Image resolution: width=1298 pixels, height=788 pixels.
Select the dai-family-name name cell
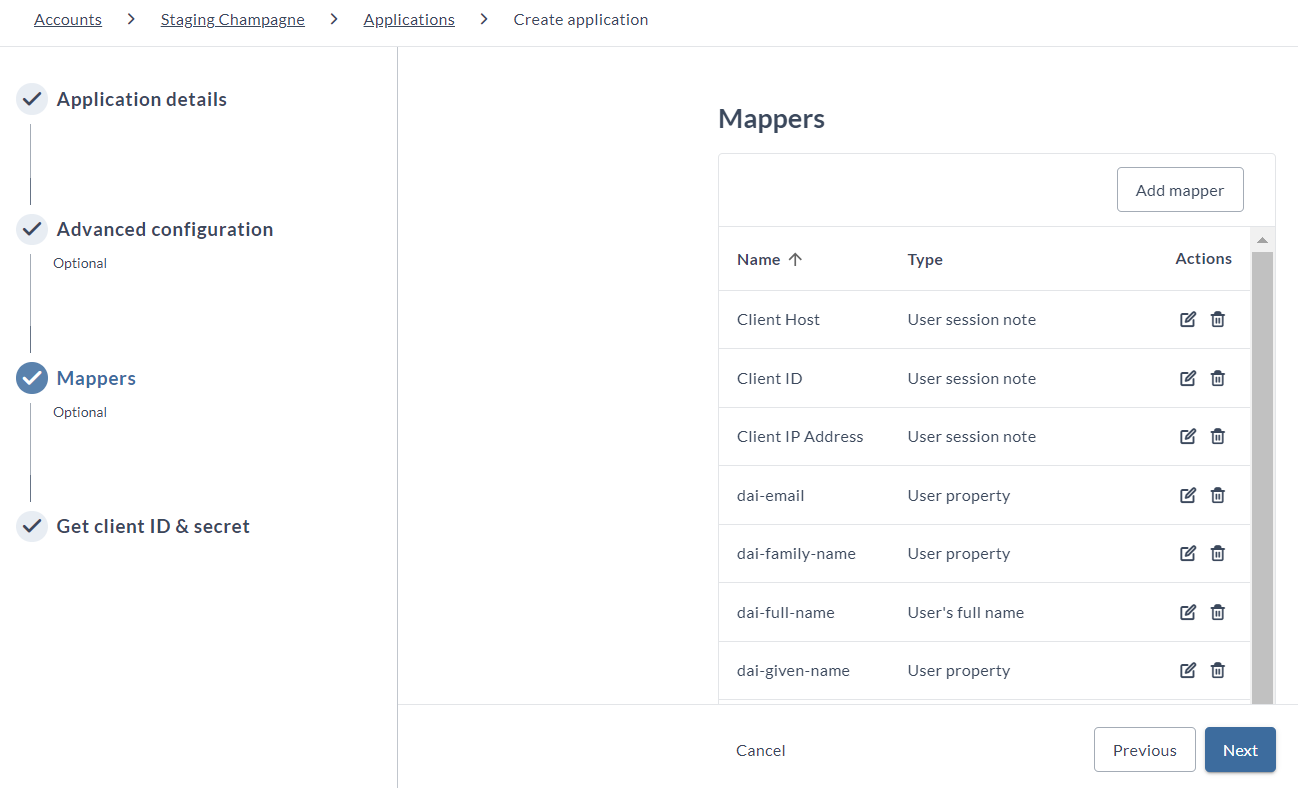click(796, 553)
